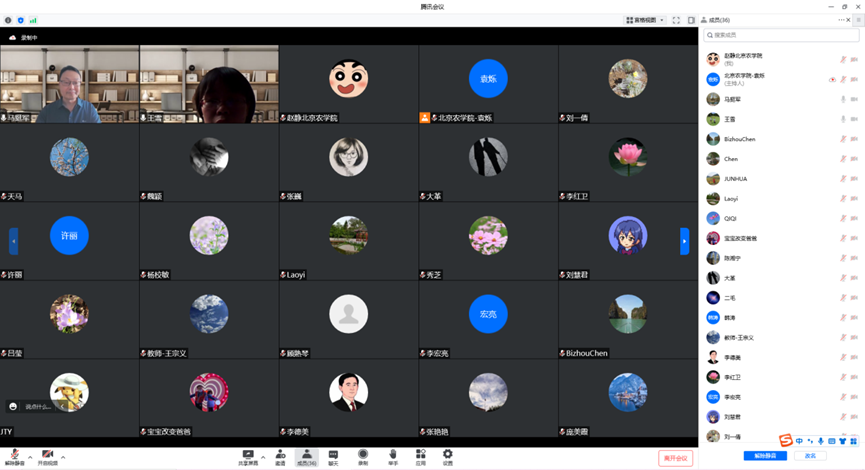865x470 pixels.
Task: Click the 邀请 (Invite) icon
Action: 279,456
